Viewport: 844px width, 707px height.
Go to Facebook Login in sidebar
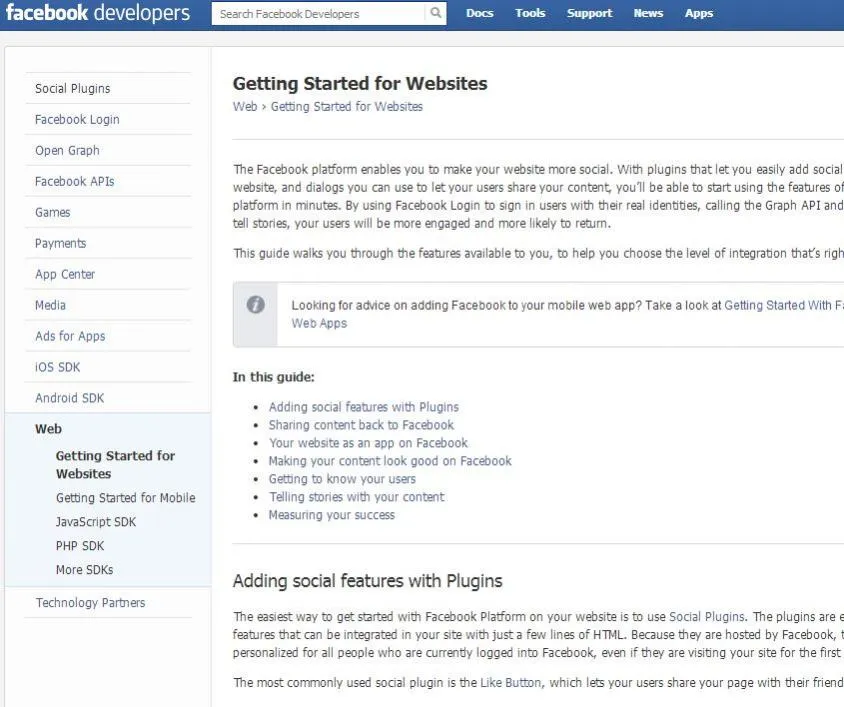(77, 120)
